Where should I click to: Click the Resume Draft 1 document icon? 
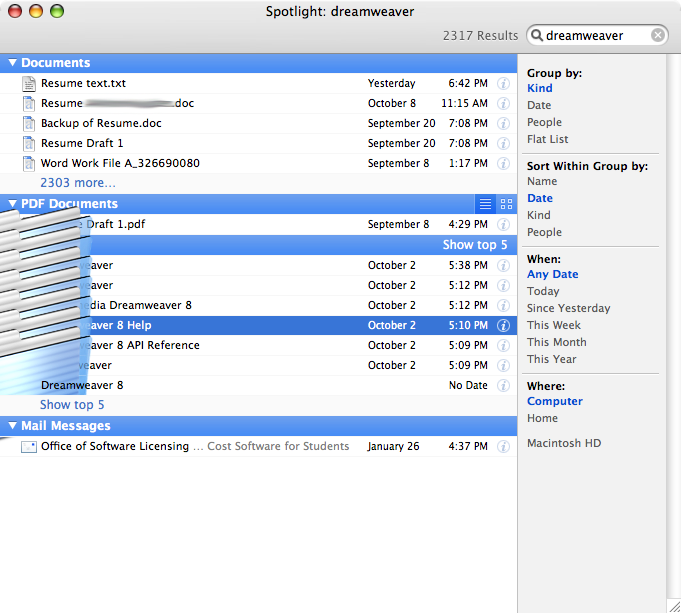coord(29,143)
